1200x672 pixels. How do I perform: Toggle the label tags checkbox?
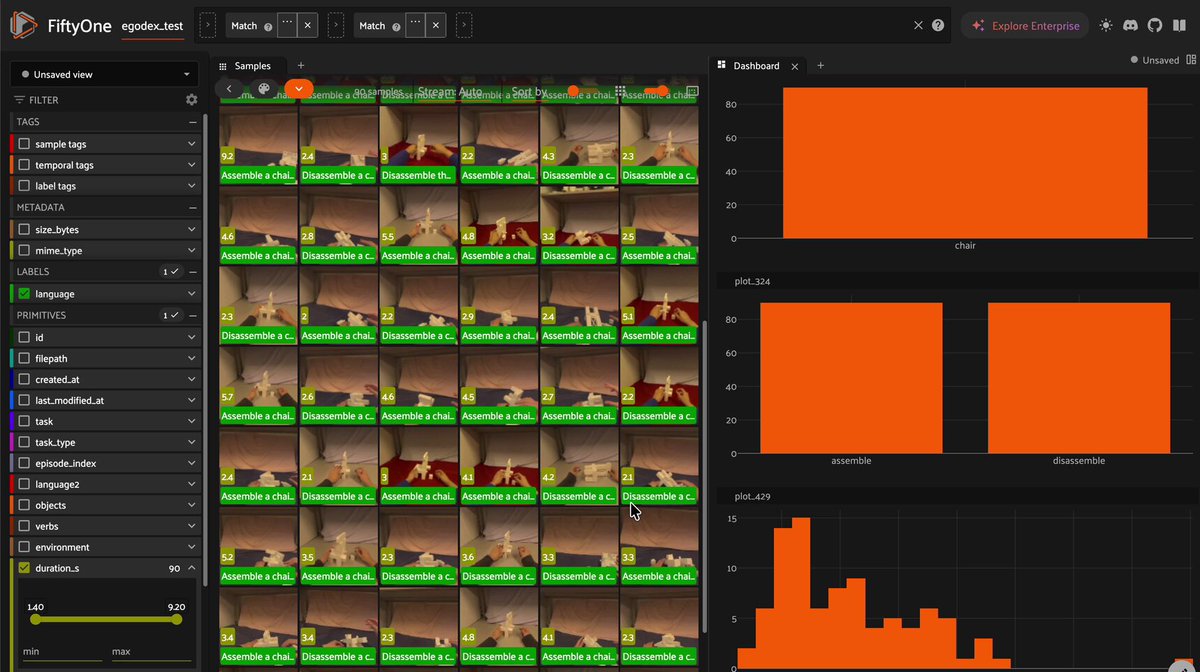pyautogui.click(x=24, y=186)
